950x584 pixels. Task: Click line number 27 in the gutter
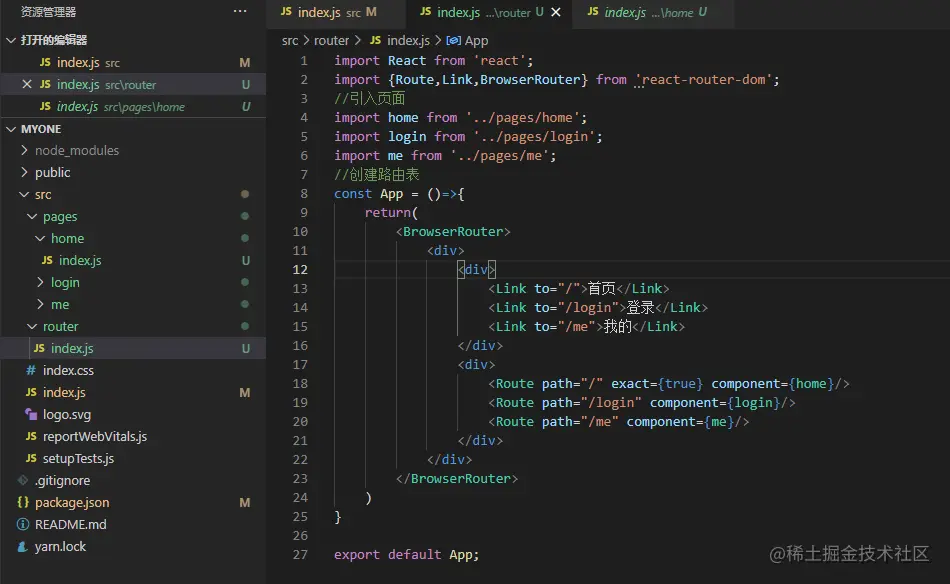[x=301, y=554]
